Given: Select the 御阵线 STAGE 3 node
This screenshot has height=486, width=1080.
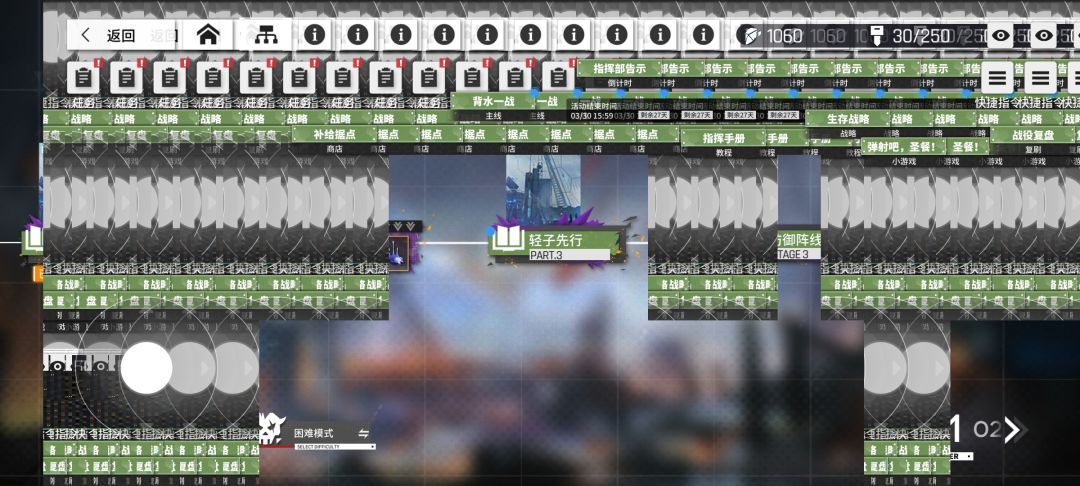Looking at the screenshot, I should coord(799,246).
